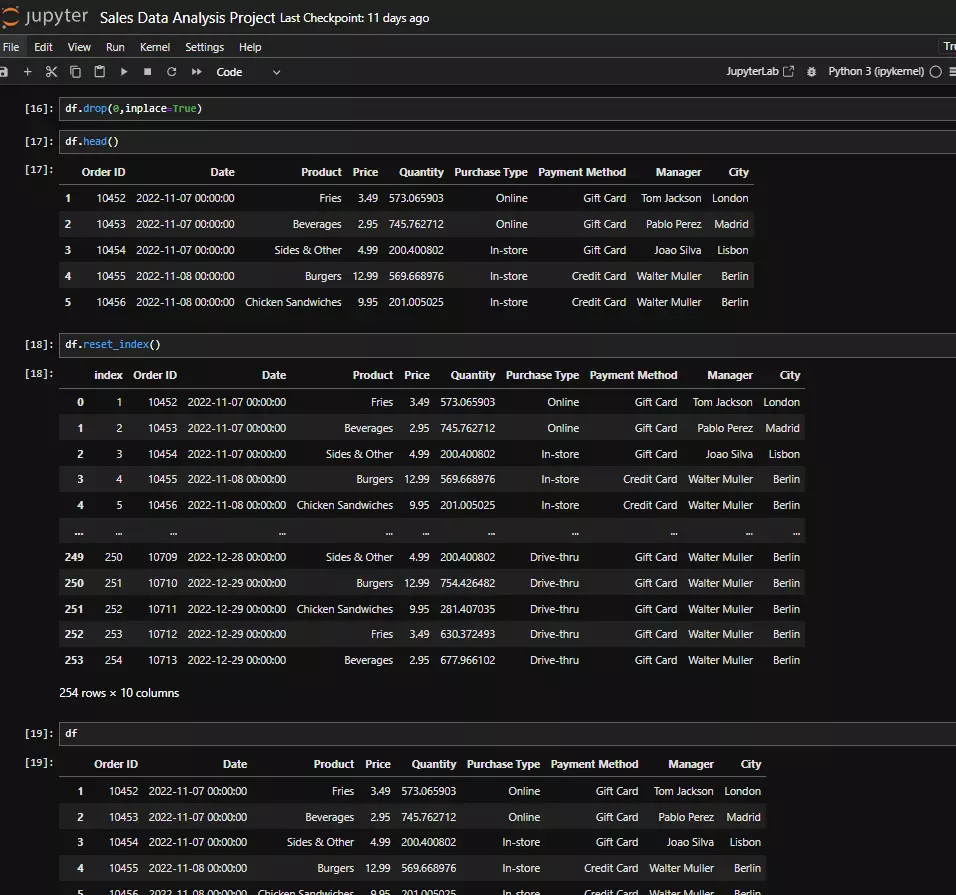Interrupt the kernel with stop icon
The width and height of the screenshot is (956, 895).
pyautogui.click(x=148, y=72)
